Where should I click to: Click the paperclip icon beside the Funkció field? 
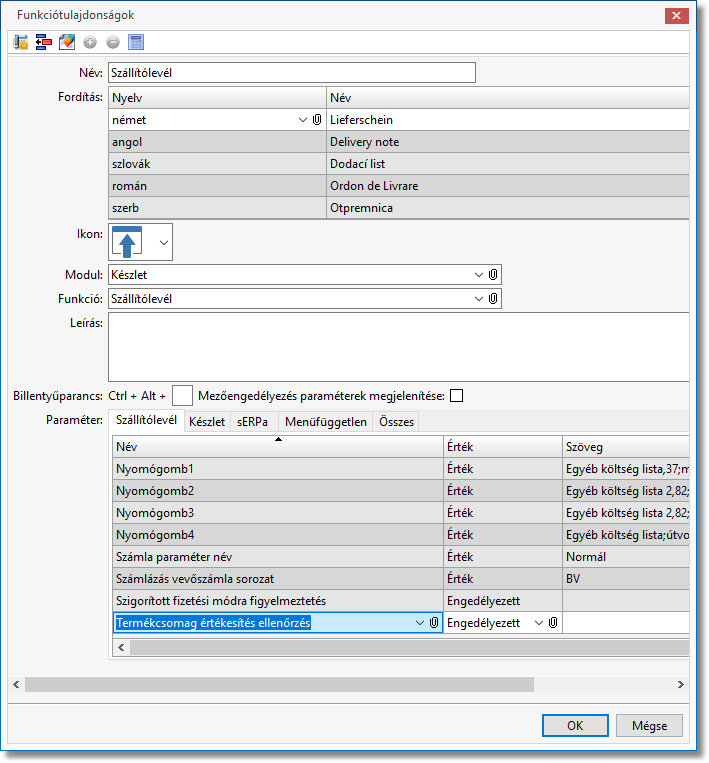(493, 298)
